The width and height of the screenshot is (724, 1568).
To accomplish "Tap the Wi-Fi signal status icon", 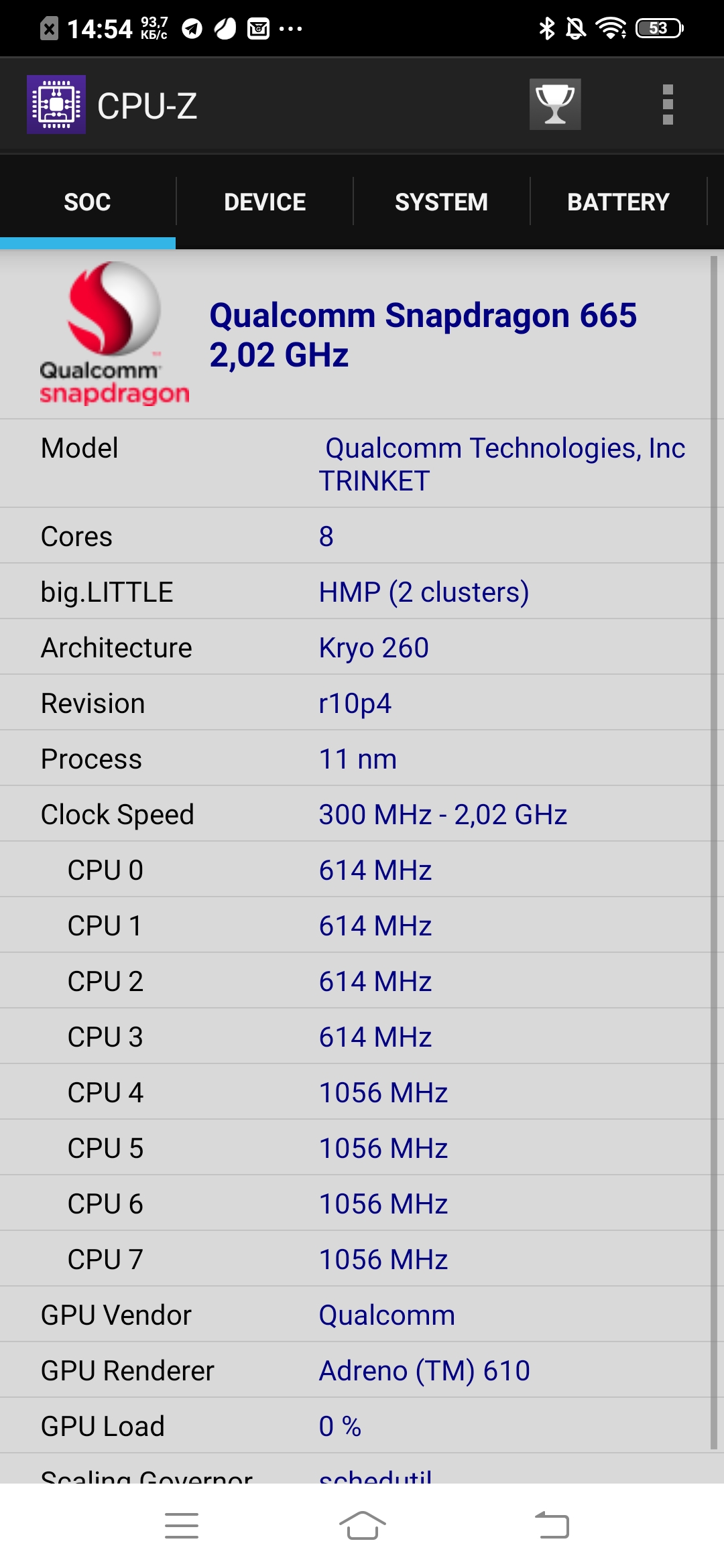I will (x=611, y=28).
